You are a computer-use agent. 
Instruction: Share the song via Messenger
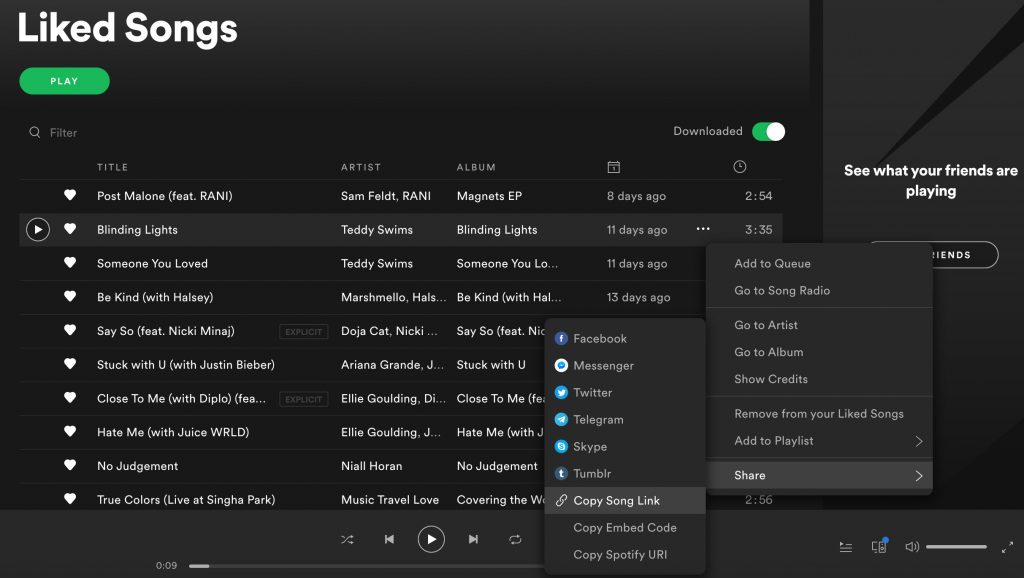click(625, 366)
